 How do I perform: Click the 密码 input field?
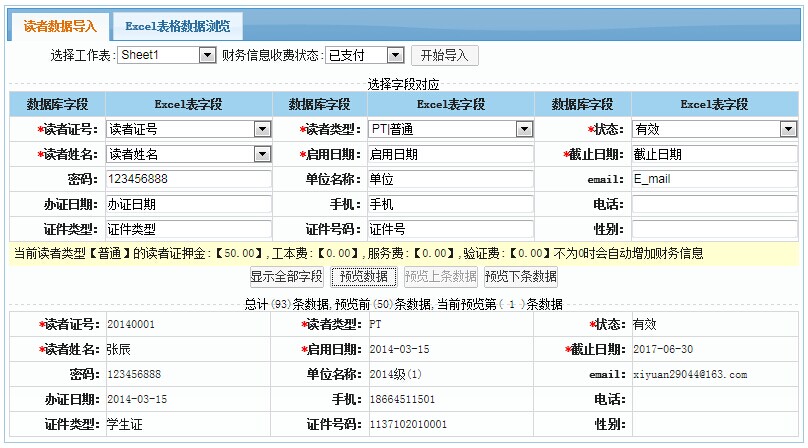point(188,179)
